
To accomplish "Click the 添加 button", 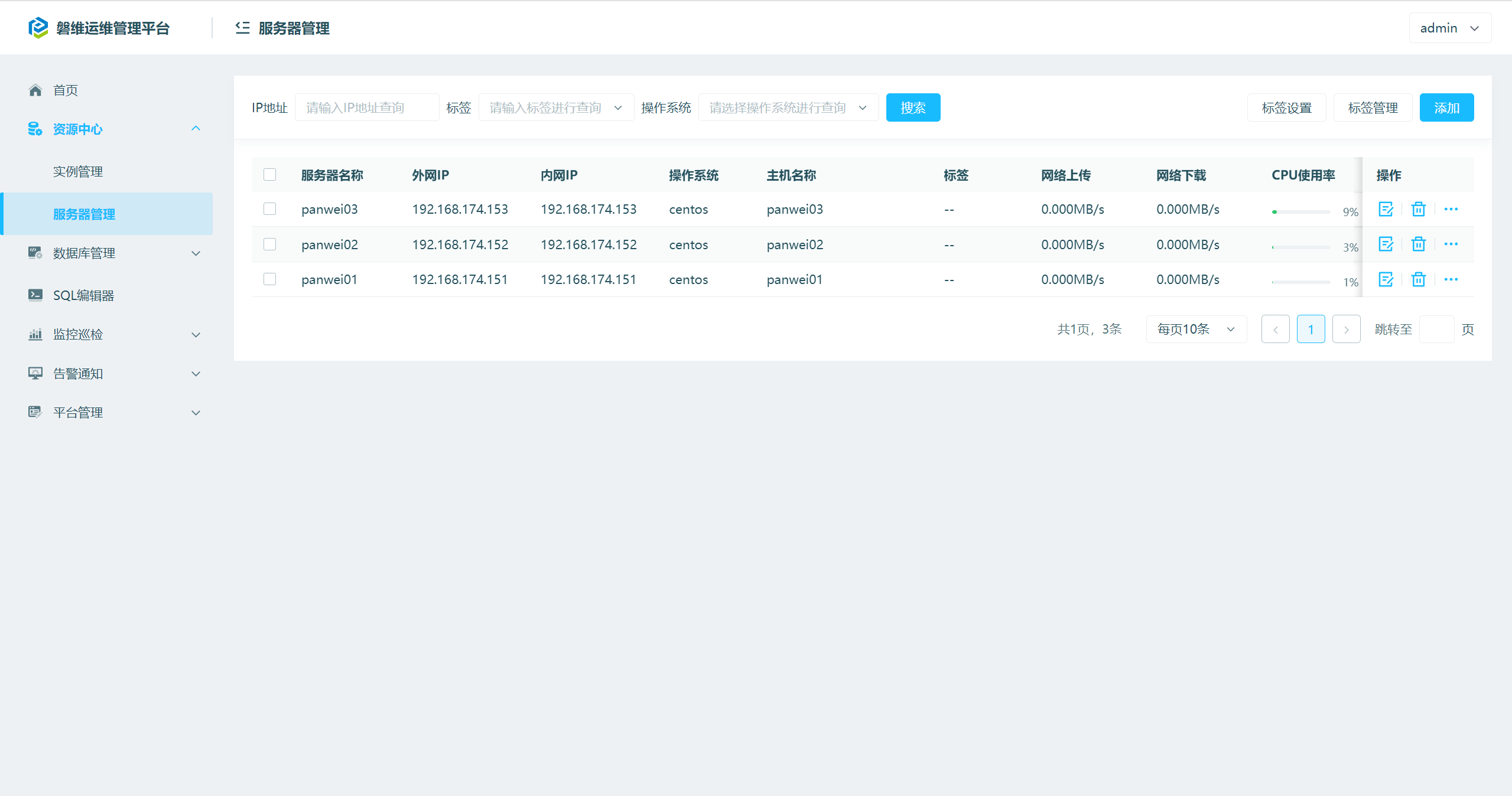I will pos(1446,107).
